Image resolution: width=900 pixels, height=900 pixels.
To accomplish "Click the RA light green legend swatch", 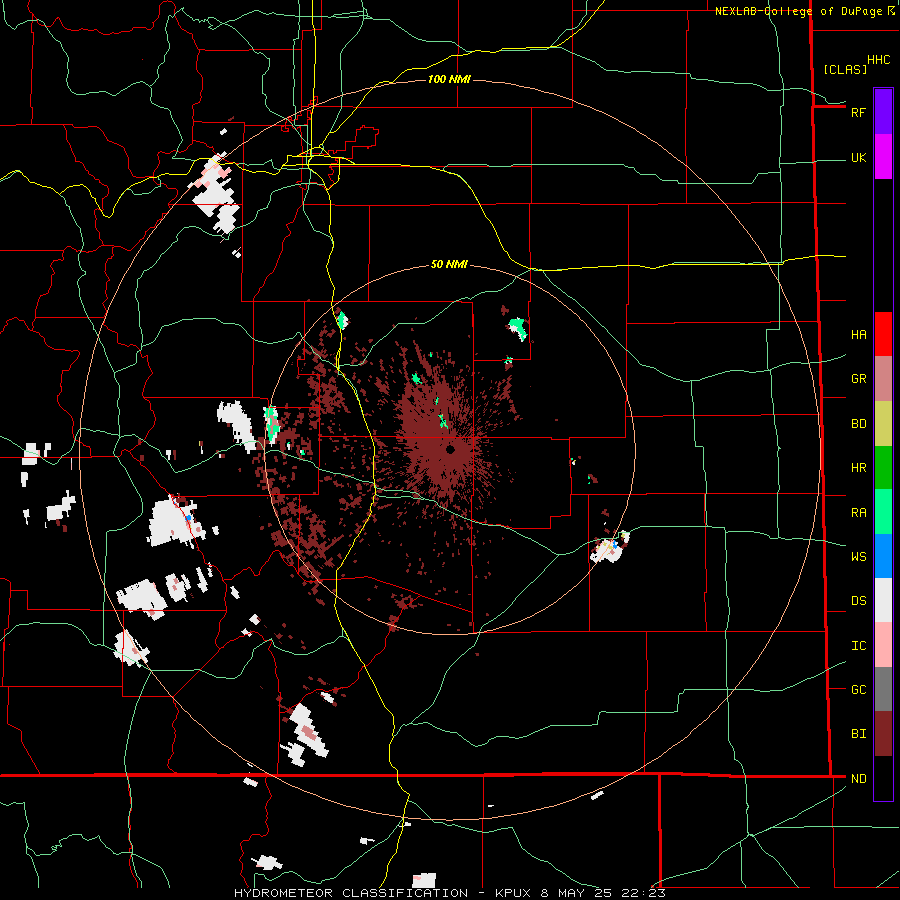I will pyautogui.click(x=883, y=512).
